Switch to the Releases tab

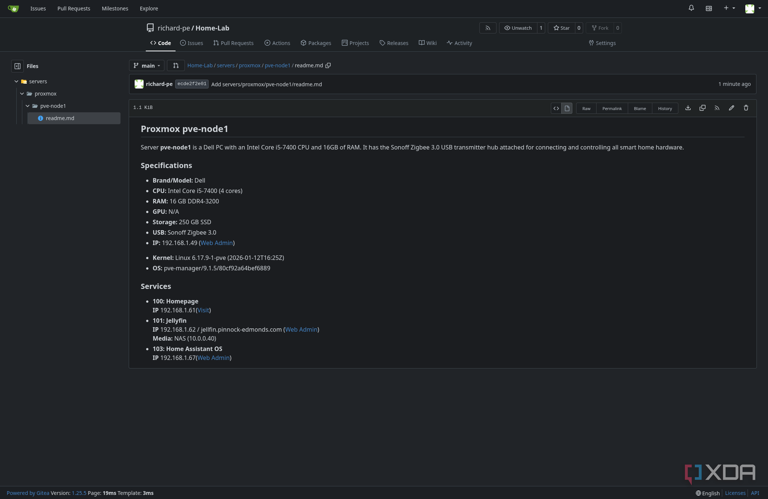pos(394,43)
